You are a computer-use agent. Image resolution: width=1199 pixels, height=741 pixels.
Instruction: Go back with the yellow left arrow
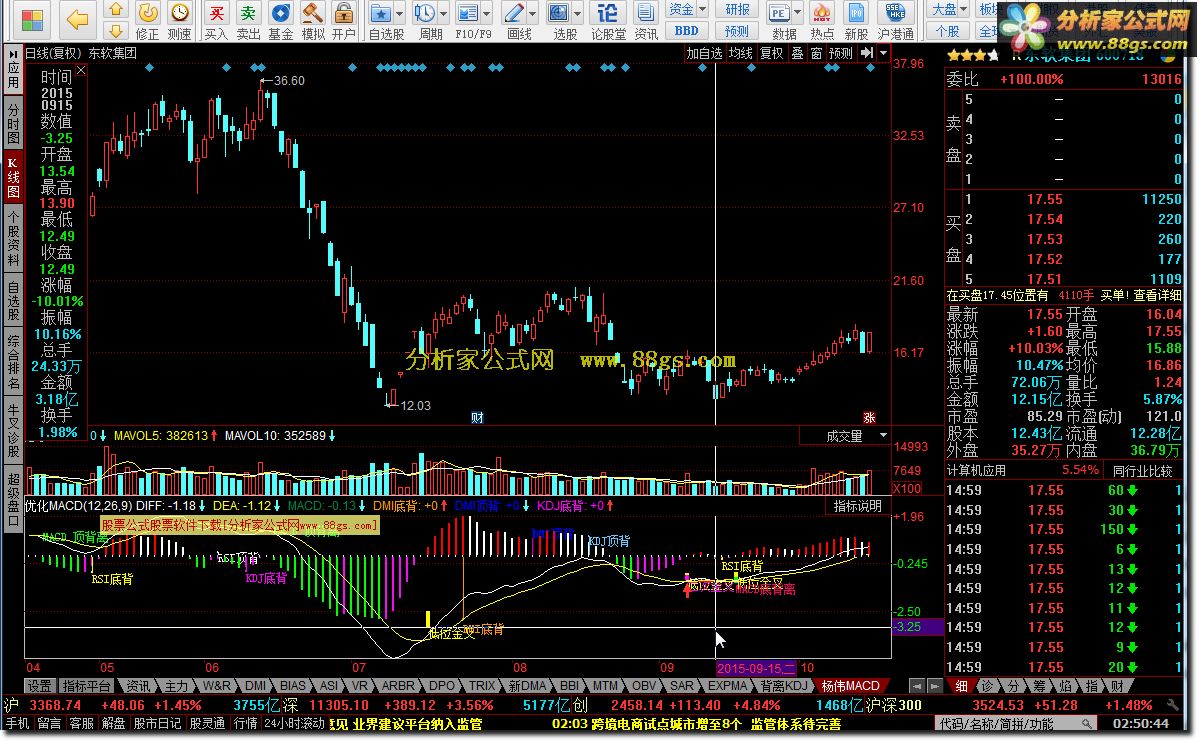click(x=77, y=20)
